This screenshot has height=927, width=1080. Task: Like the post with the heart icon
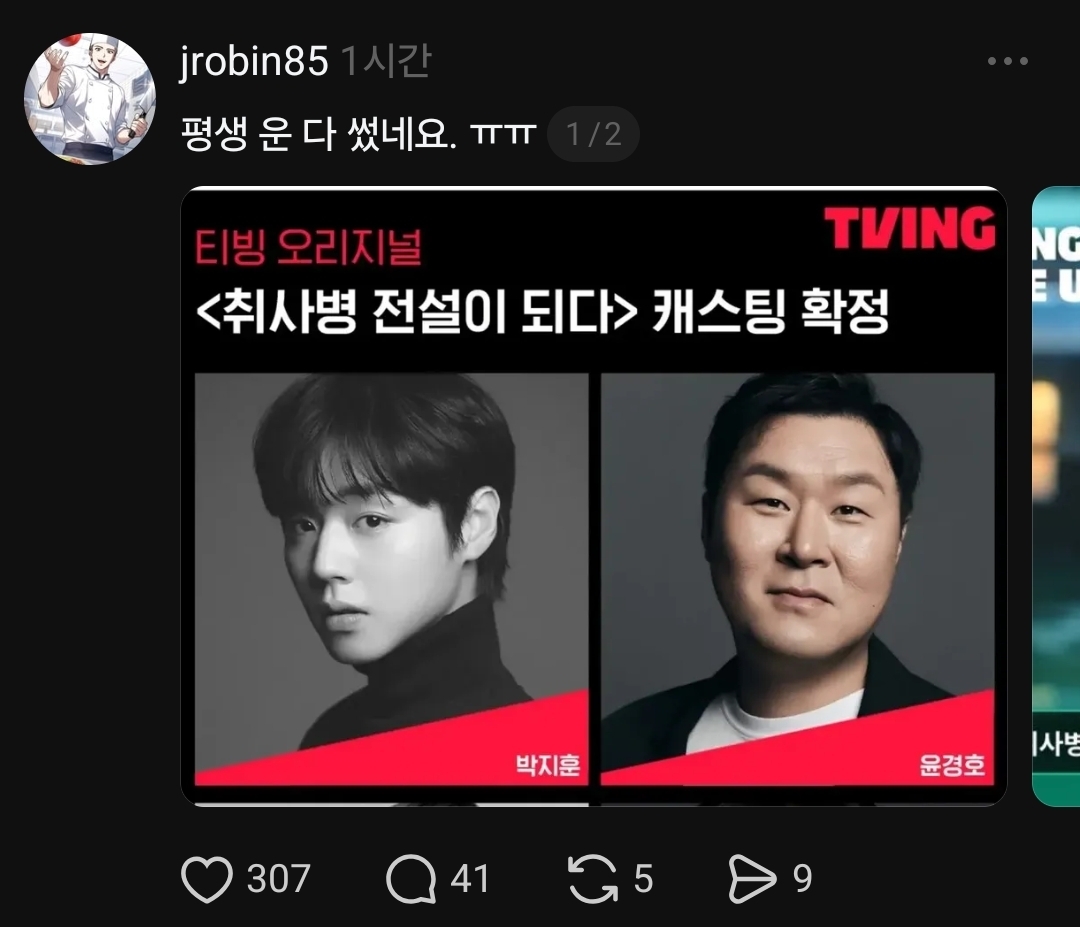[207, 879]
